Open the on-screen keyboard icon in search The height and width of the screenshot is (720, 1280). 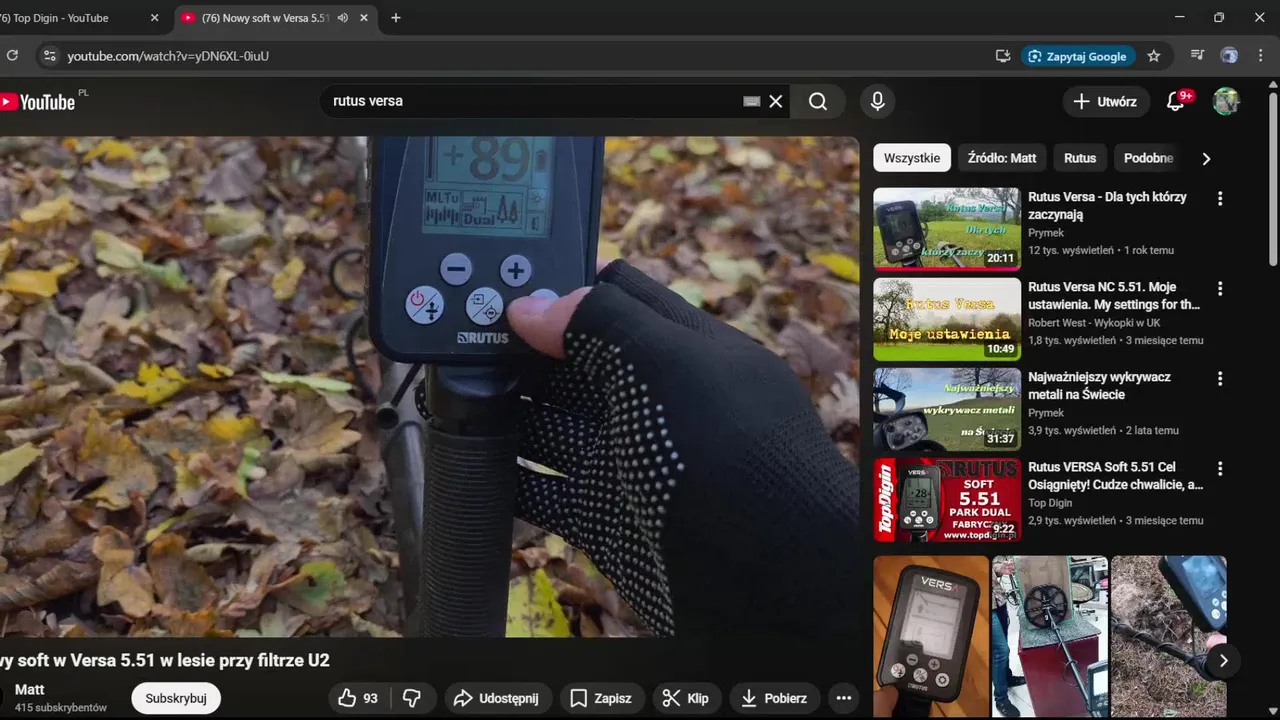[752, 101]
